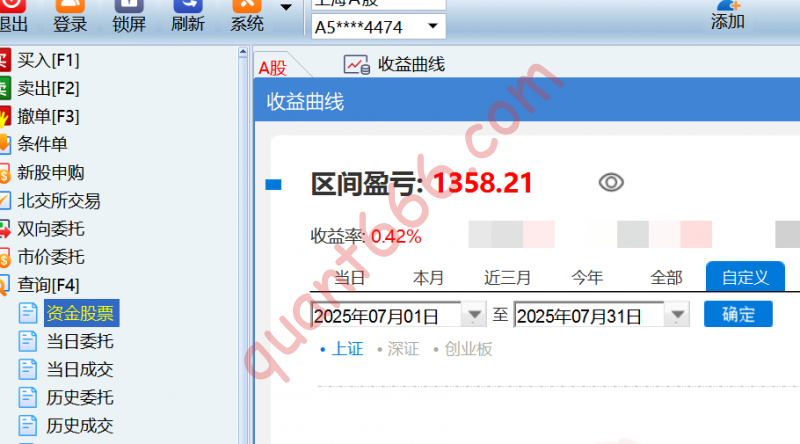Select the 今年 period tab

(x=587, y=277)
